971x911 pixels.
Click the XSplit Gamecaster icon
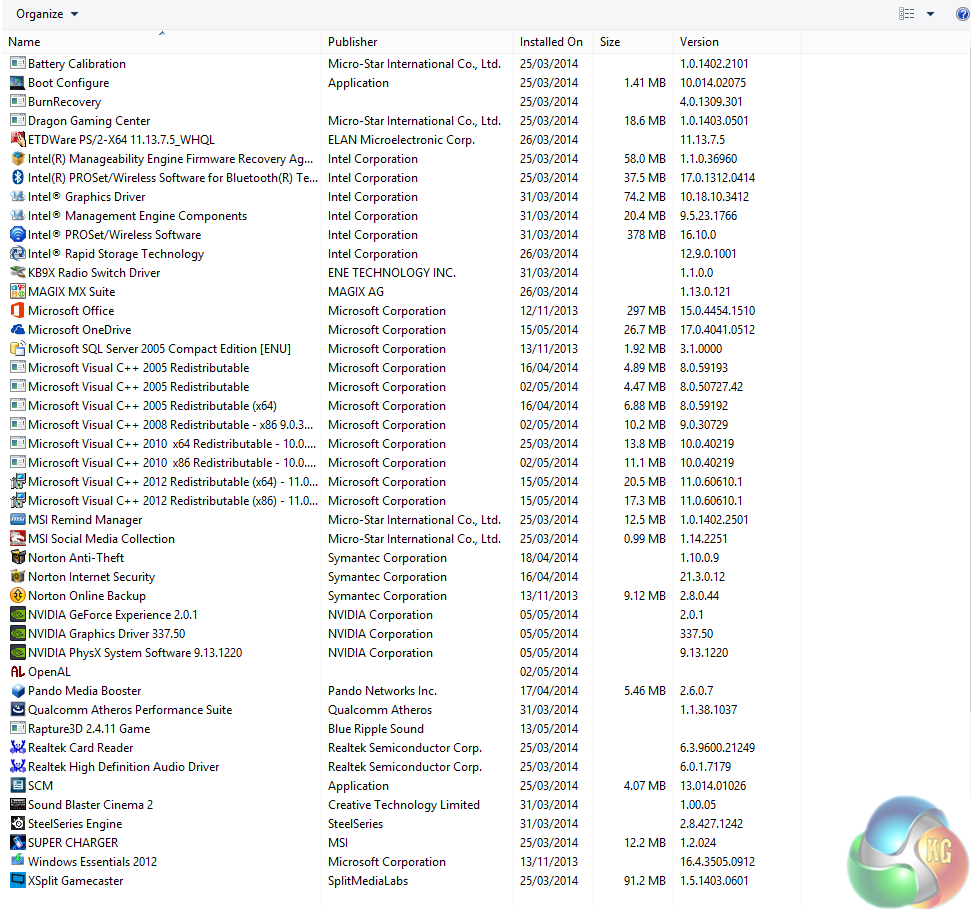18,880
